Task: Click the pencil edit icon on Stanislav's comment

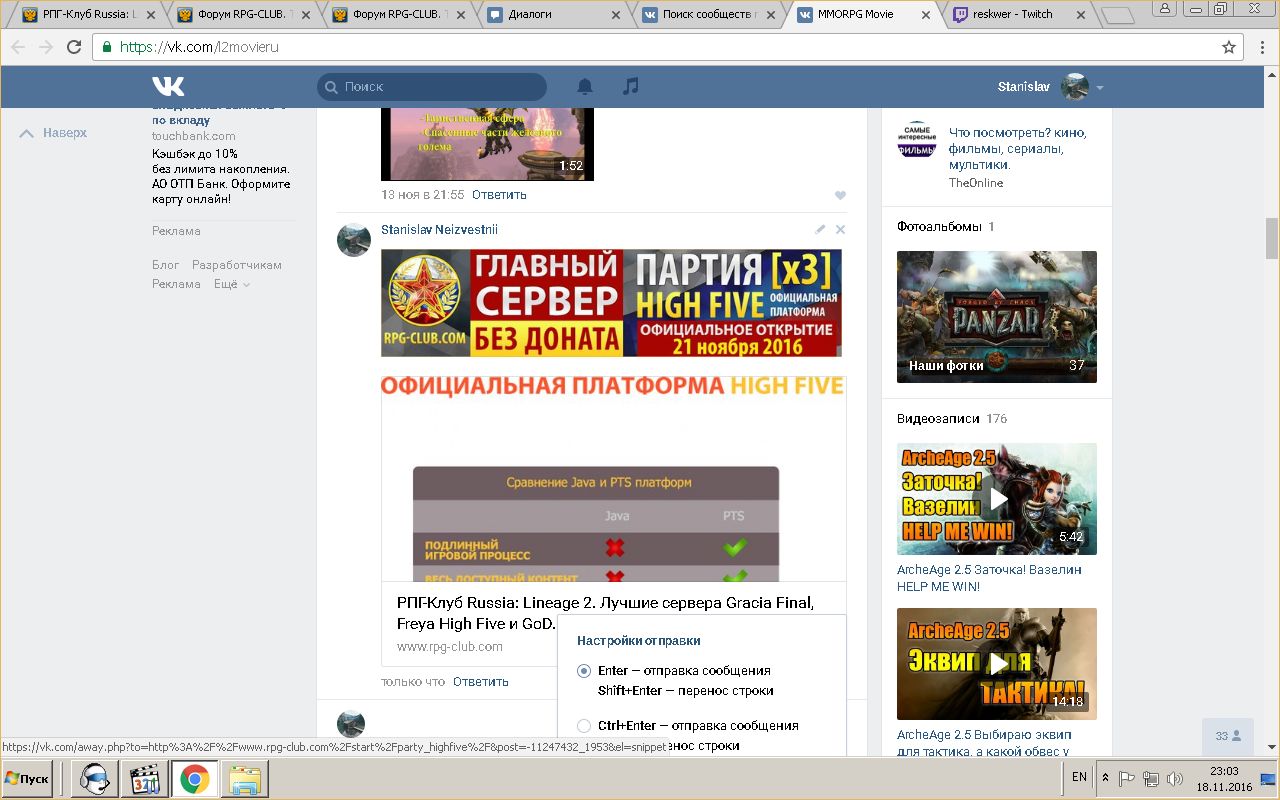Action: coord(820,230)
